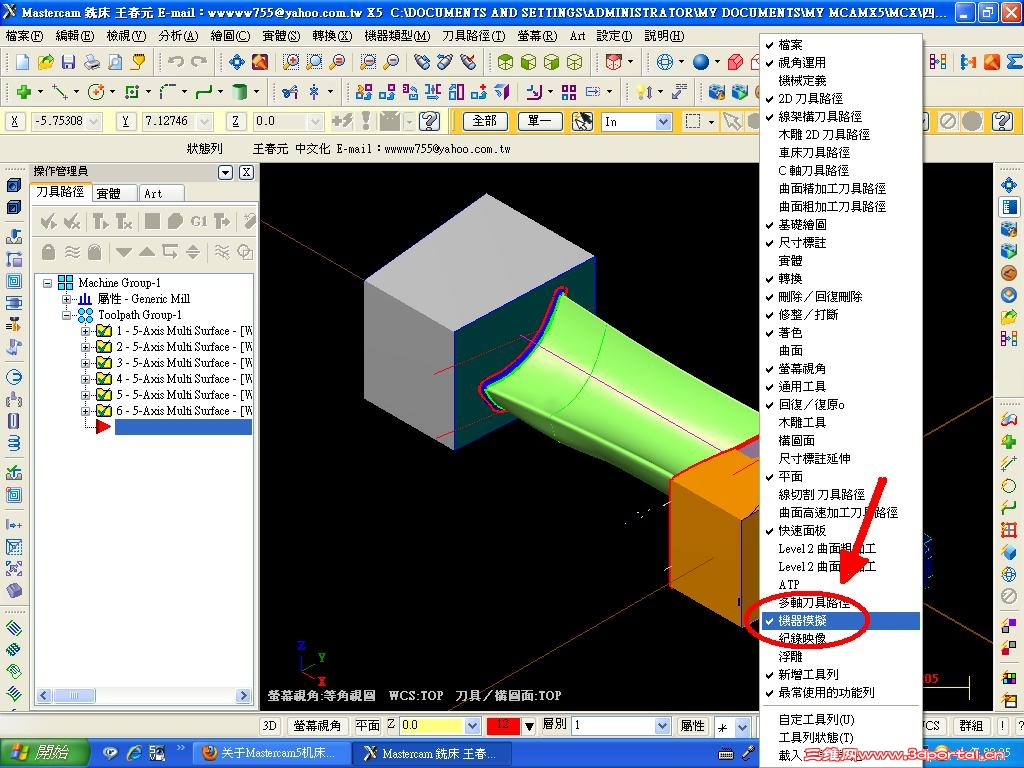Toggle the 尺寸標註 toolbar option
Image resolution: width=1024 pixels, height=768 pixels.
841,243
